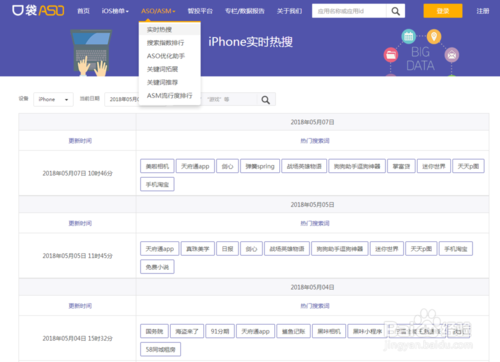
Task: Click 手机淘宝 tag in the 05月07日 row
Action: 157,184
